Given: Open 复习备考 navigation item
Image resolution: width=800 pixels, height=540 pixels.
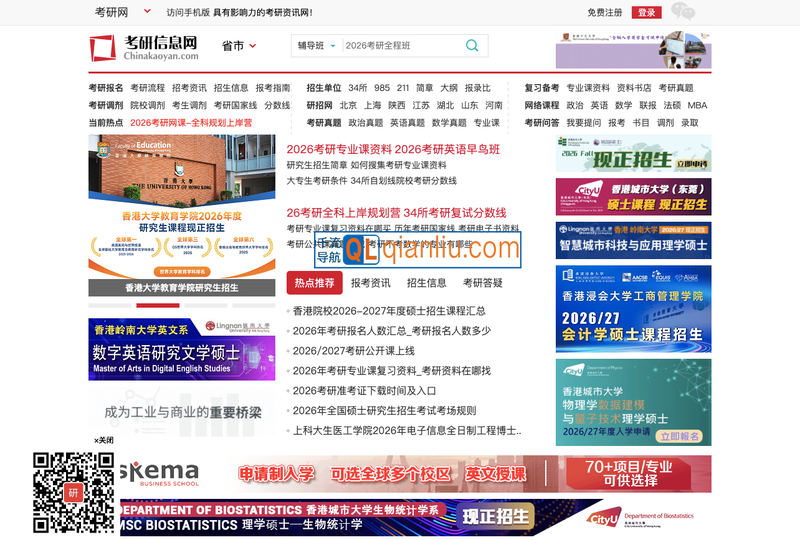Looking at the screenshot, I should tap(542, 88).
